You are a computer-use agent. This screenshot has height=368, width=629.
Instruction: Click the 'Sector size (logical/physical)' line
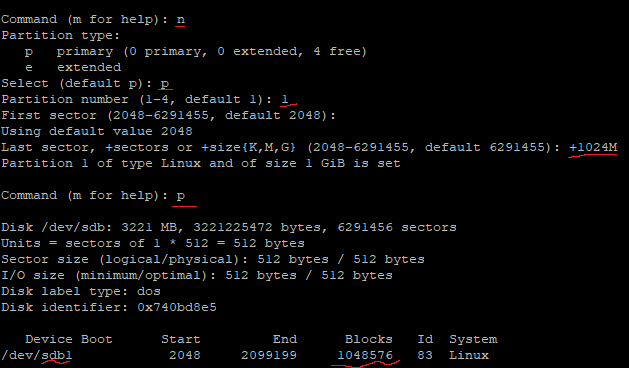coord(213,260)
